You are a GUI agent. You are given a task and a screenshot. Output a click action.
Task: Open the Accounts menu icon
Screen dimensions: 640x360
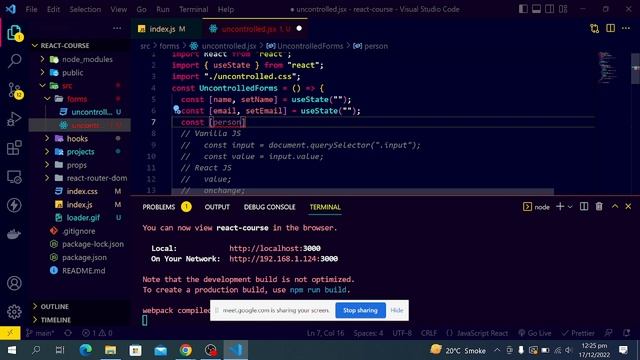(x=14, y=283)
